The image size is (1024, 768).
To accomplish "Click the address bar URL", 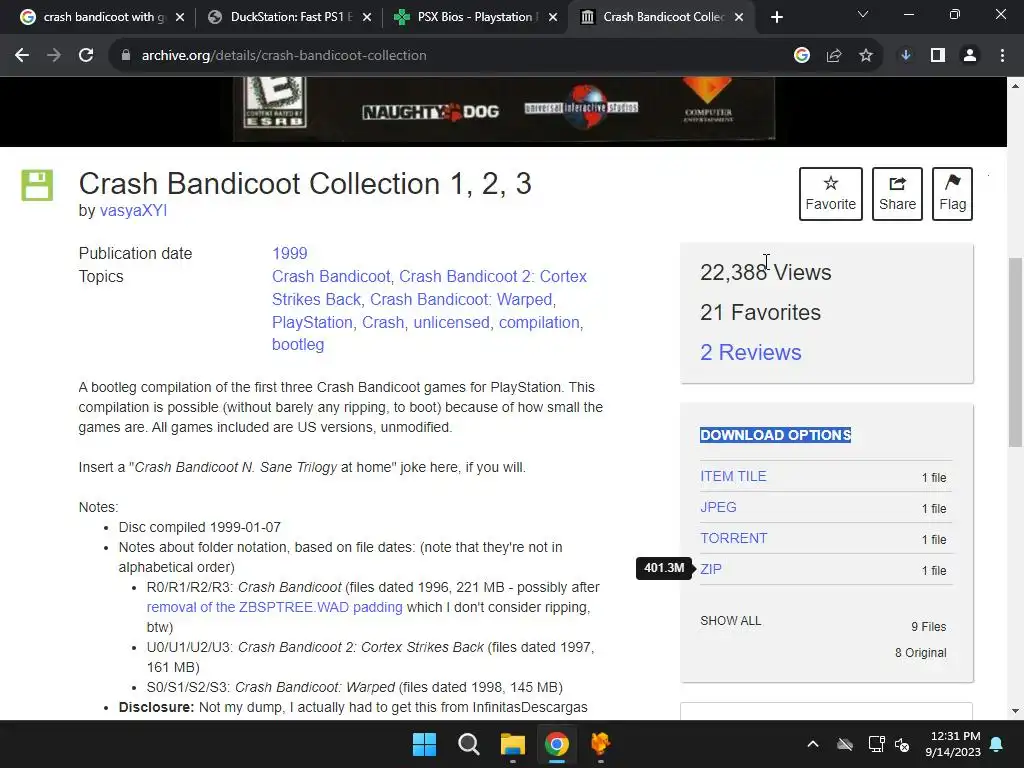I will coord(284,56).
